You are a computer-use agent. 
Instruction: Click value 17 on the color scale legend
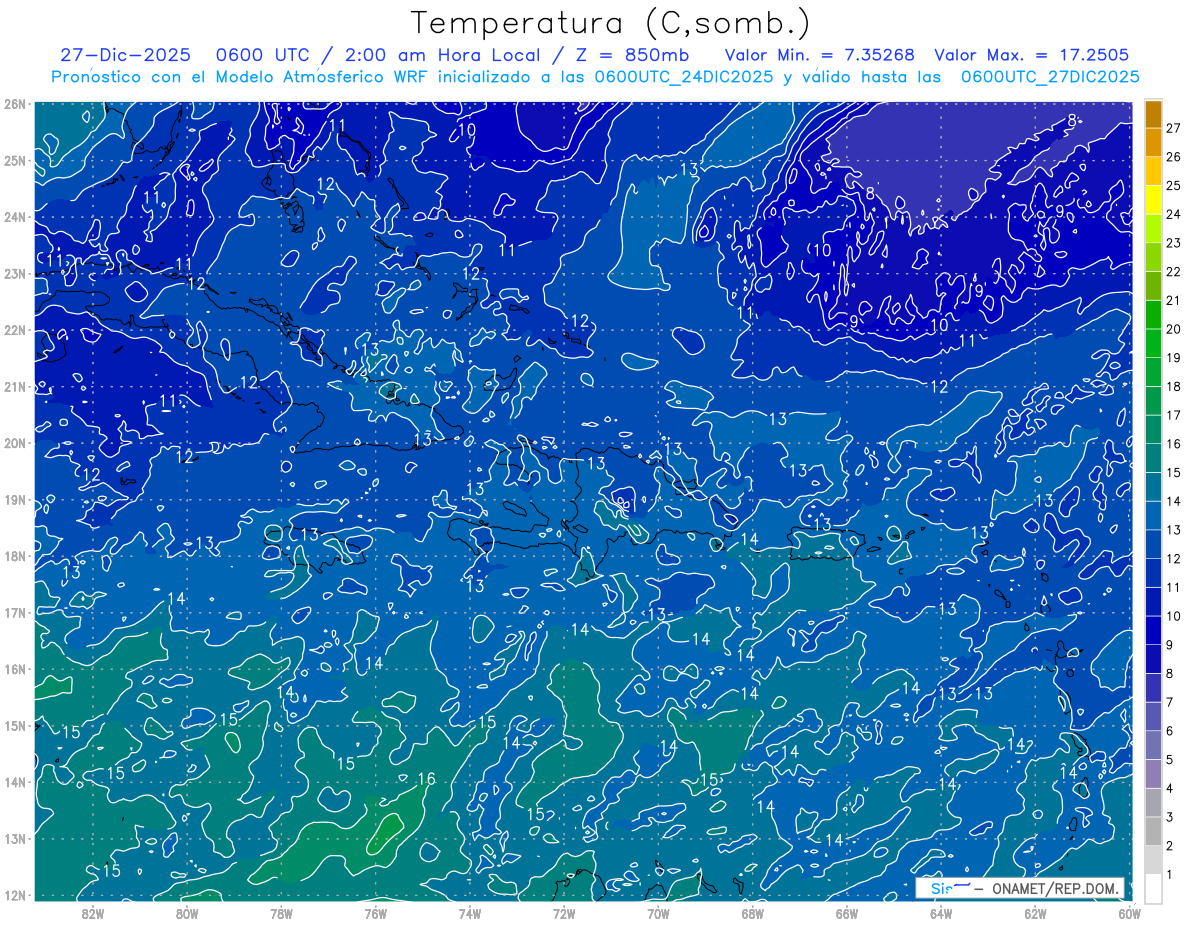[x=1173, y=415]
